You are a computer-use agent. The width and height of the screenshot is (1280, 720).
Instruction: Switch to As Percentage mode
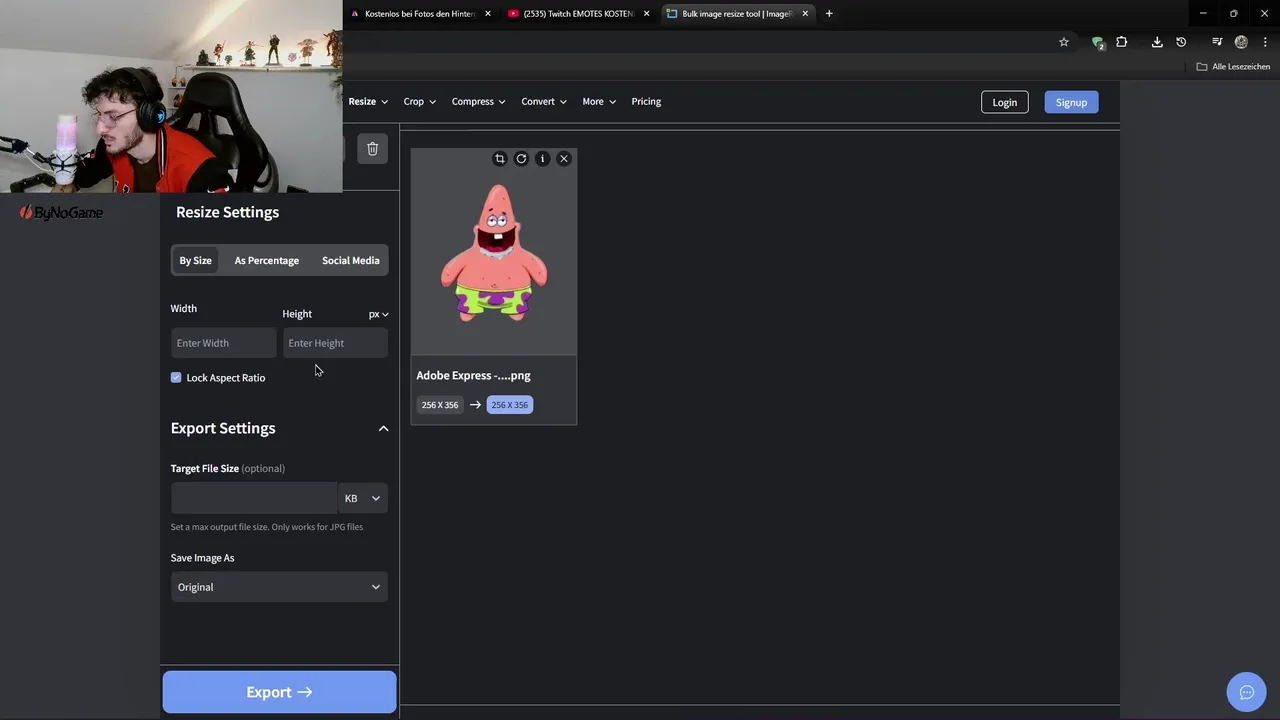[x=267, y=260]
